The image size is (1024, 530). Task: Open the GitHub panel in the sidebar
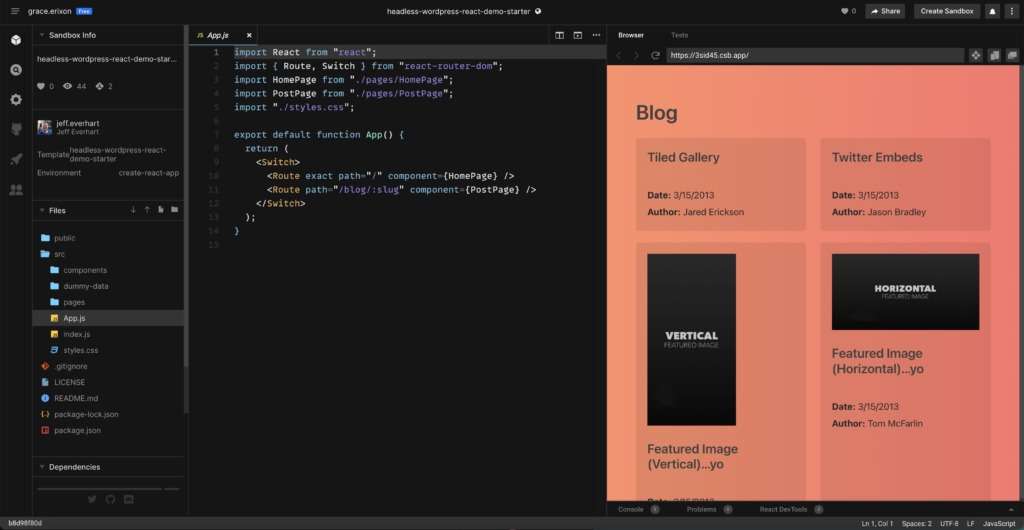(x=16, y=129)
